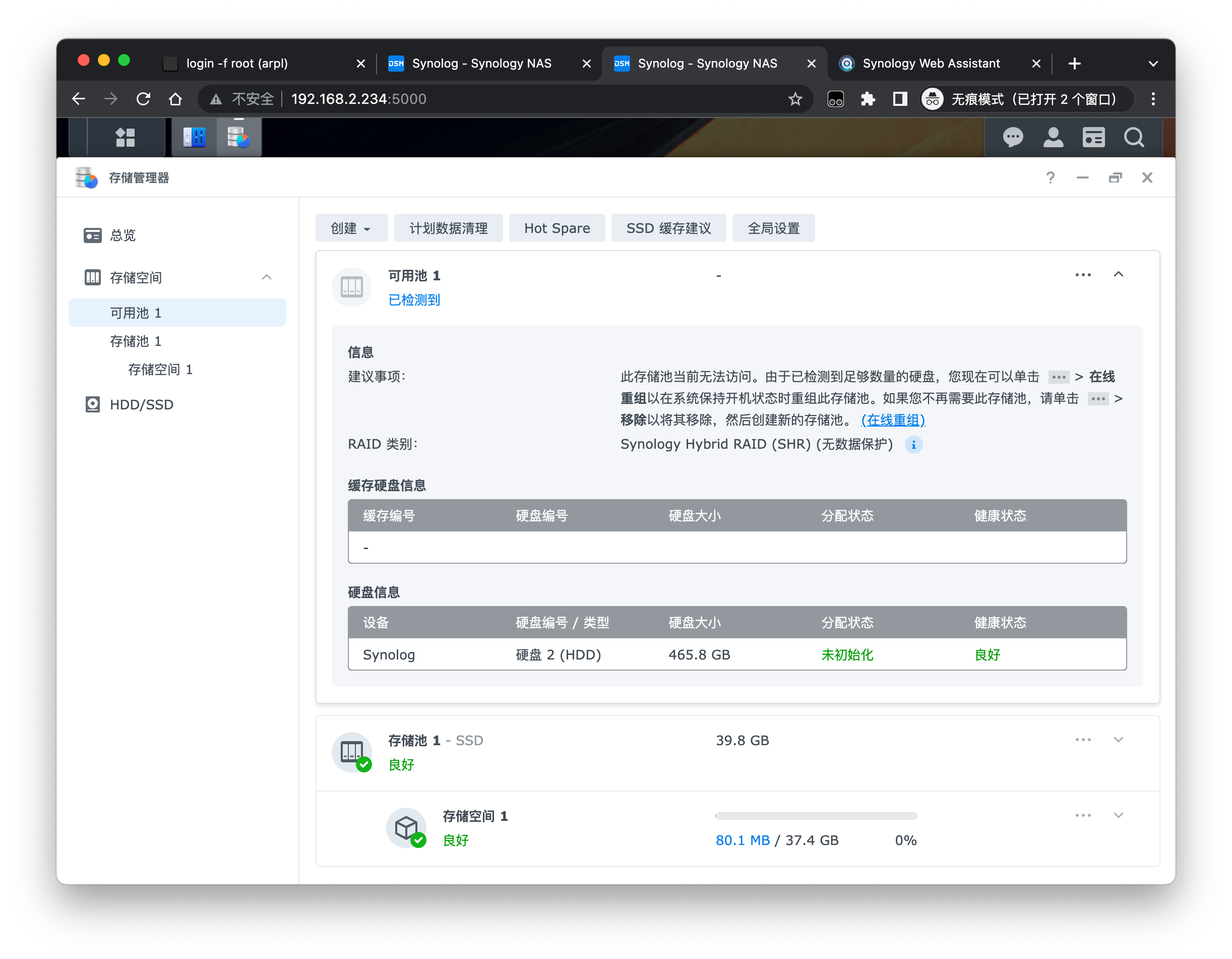Open more options for 可用池 1
The width and height of the screenshot is (1232, 959).
click(1082, 275)
